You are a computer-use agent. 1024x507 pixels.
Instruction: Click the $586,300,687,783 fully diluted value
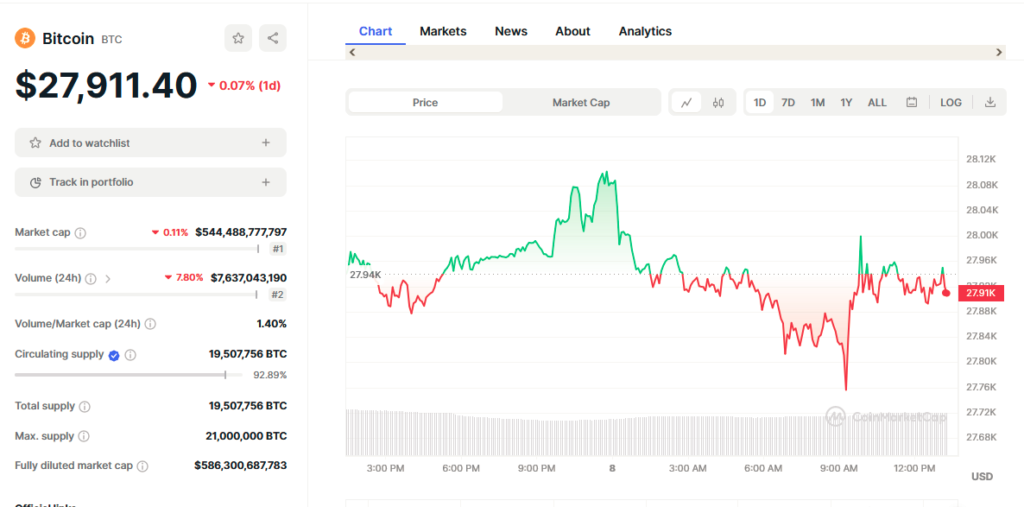coord(240,466)
